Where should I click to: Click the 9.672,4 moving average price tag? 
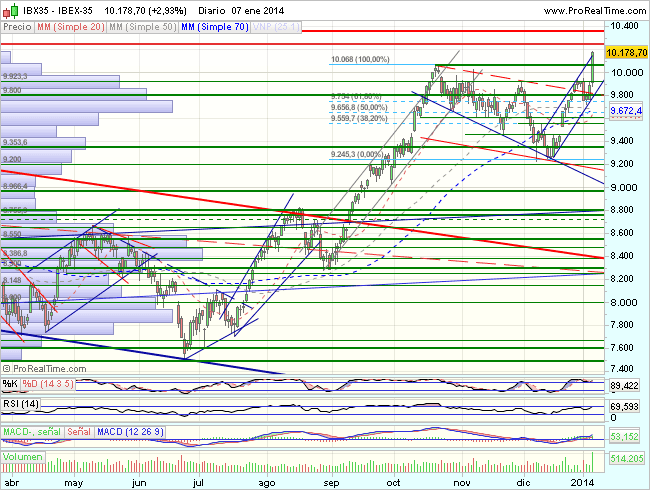[627, 110]
